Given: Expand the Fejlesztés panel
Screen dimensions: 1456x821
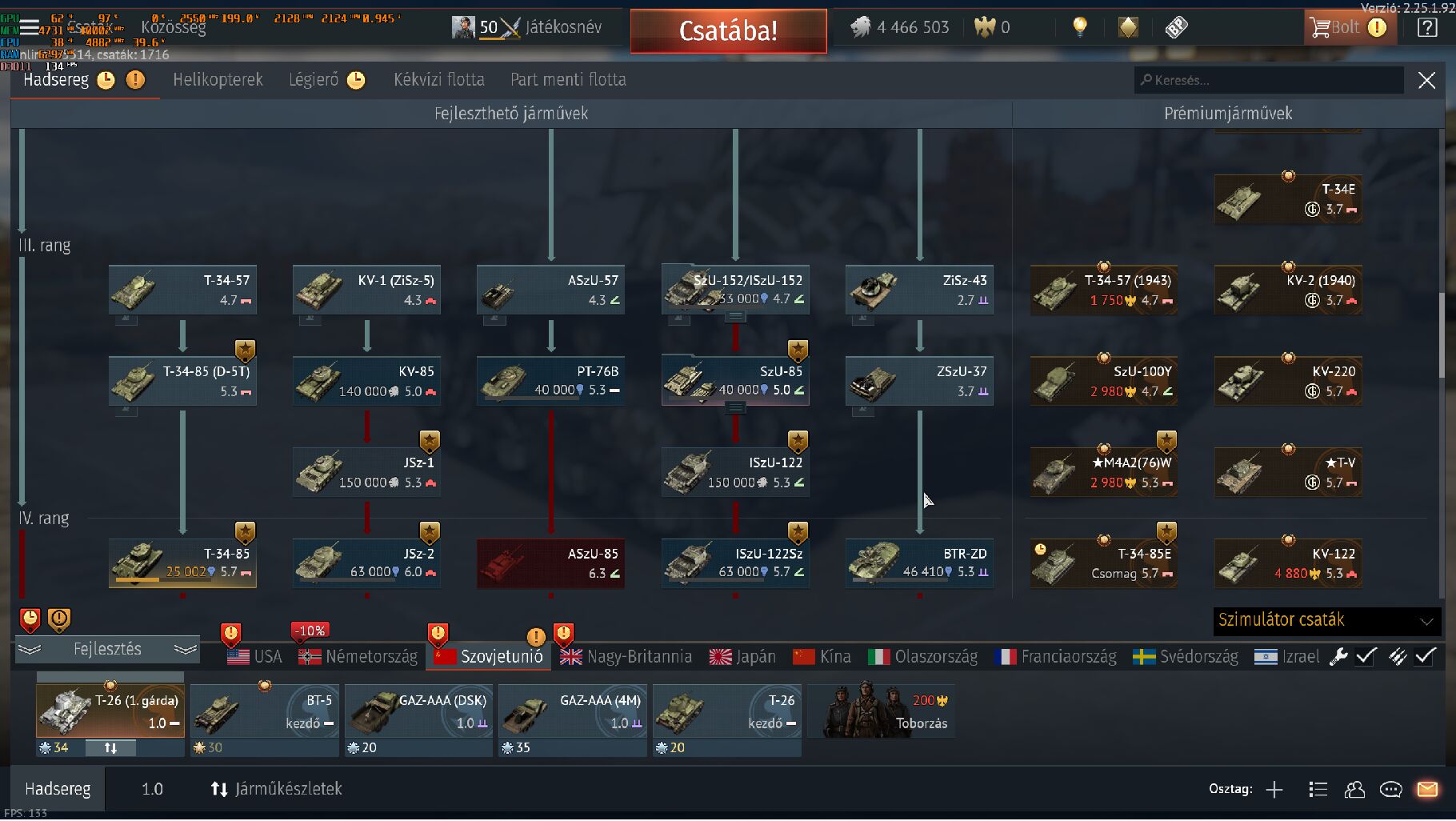Looking at the screenshot, I should [107, 649].
